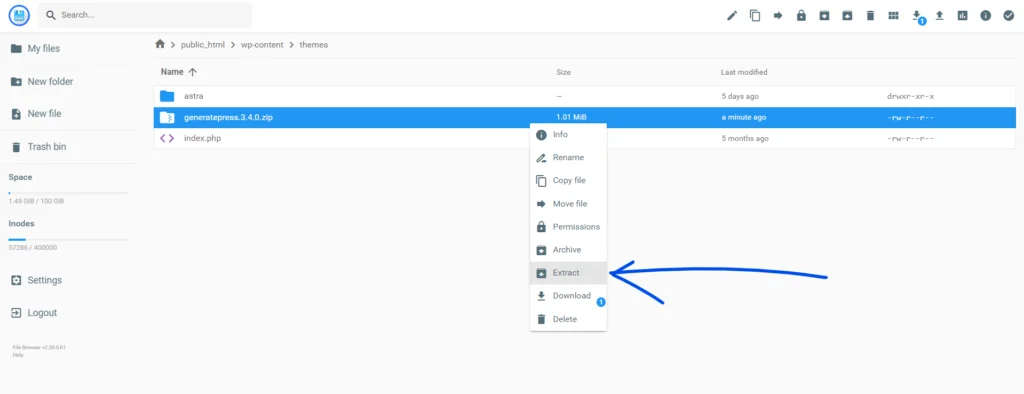Viewport: 1024px width, 394px height.
Task: Click the File Browser logo icon
Action: point(20,15)
